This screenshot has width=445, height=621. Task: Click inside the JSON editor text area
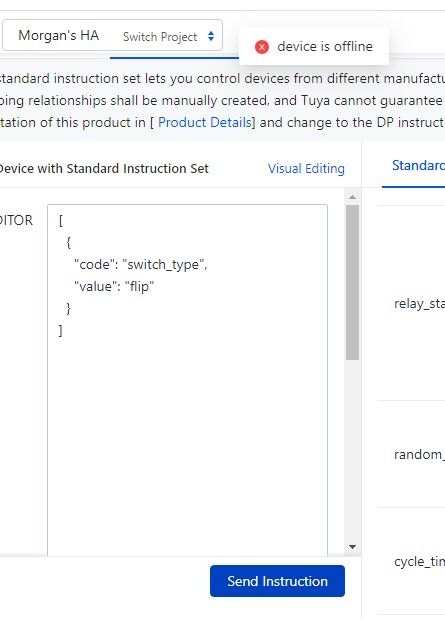[187, 380]
